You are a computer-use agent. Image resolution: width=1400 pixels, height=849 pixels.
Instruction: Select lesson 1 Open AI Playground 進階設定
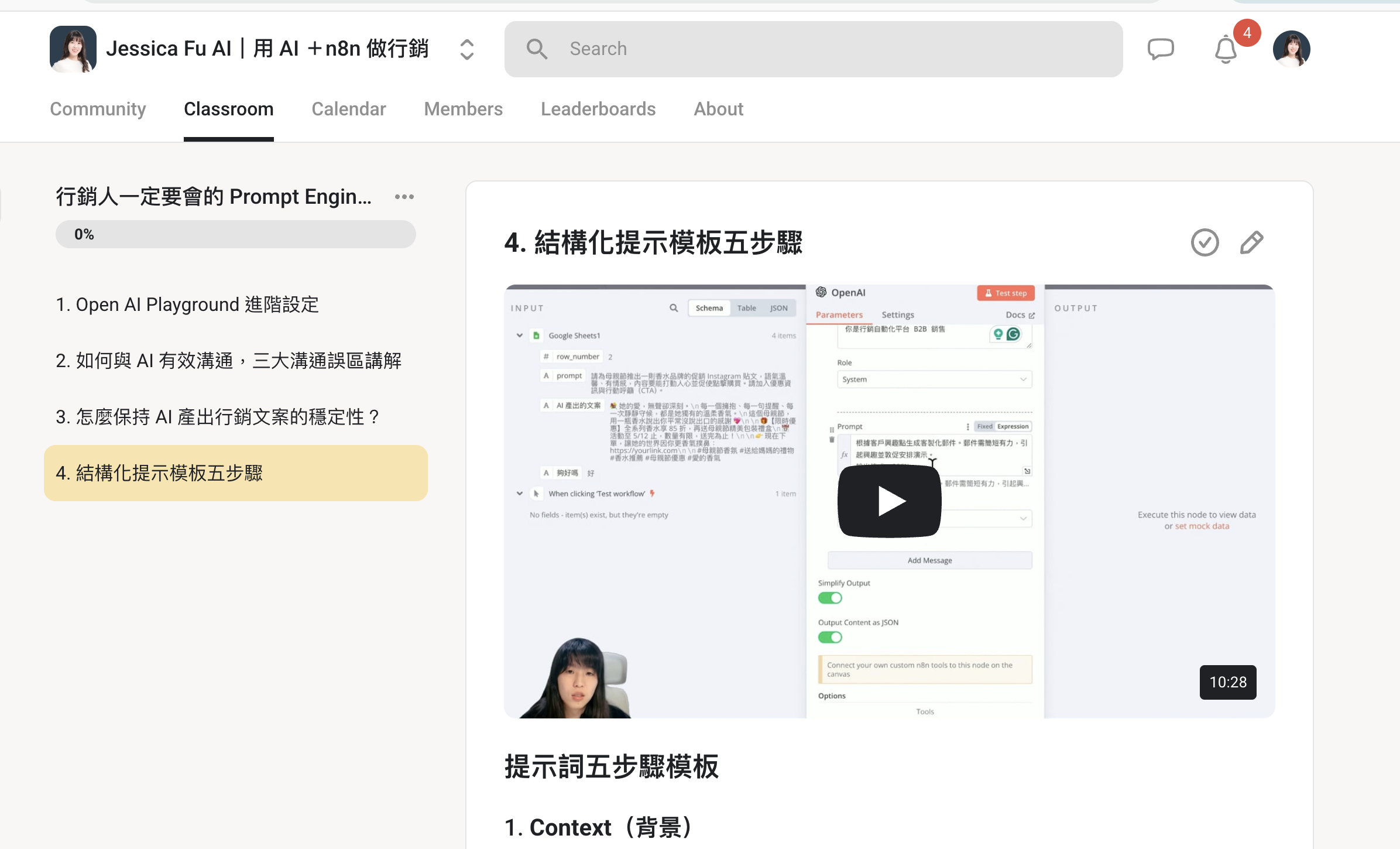pos(187,305)
